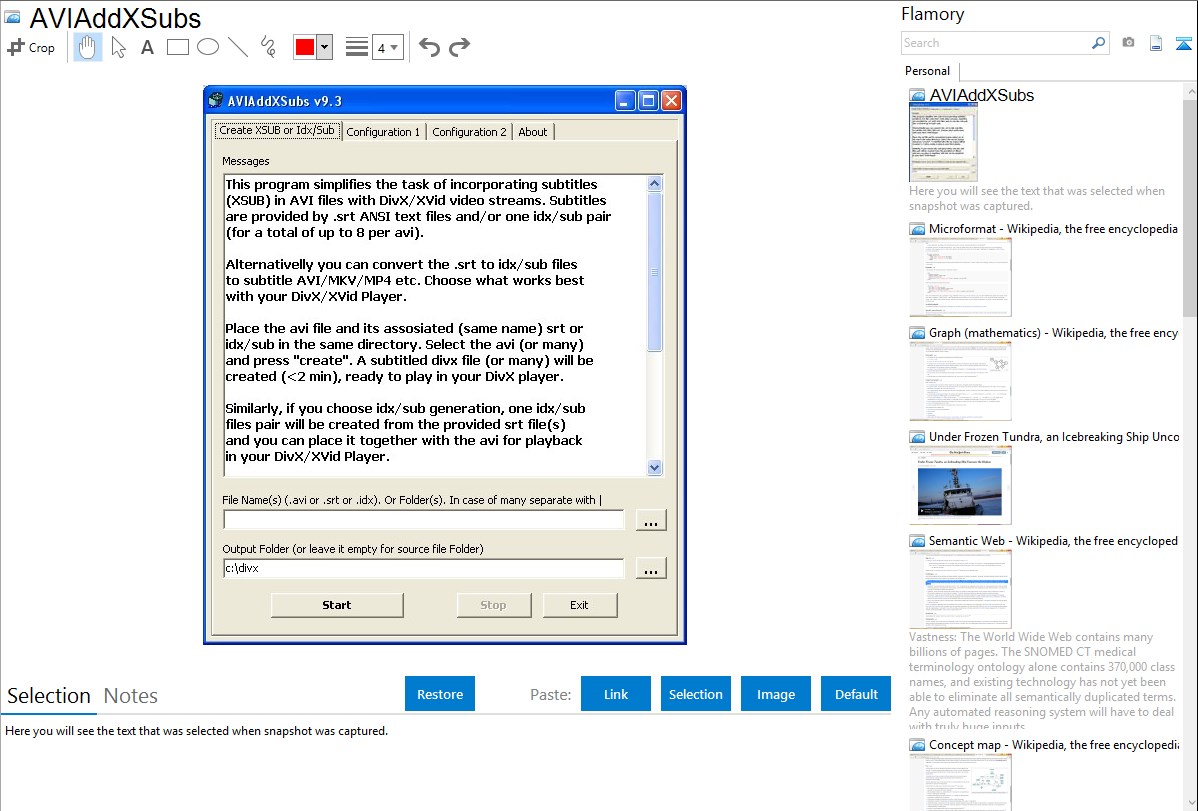The width and height of the screenshot is (1198, 811).
Task: Redo the last annotation
Action: tap(459, 47)
